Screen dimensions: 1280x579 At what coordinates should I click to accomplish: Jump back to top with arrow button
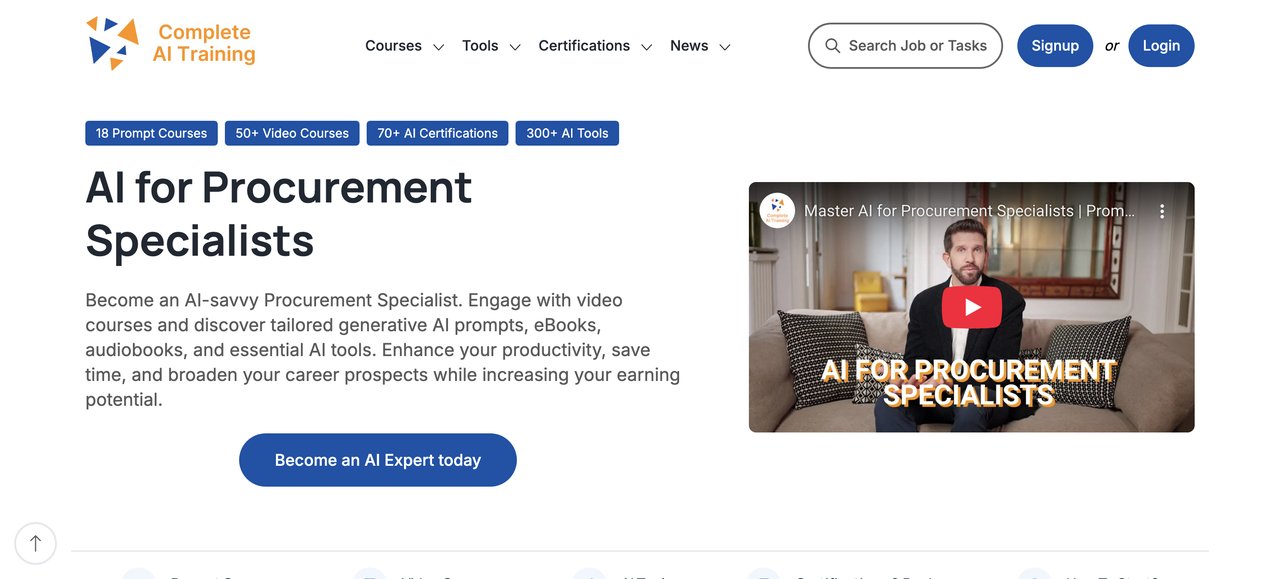pyautogui.click(x=36, y=544)
